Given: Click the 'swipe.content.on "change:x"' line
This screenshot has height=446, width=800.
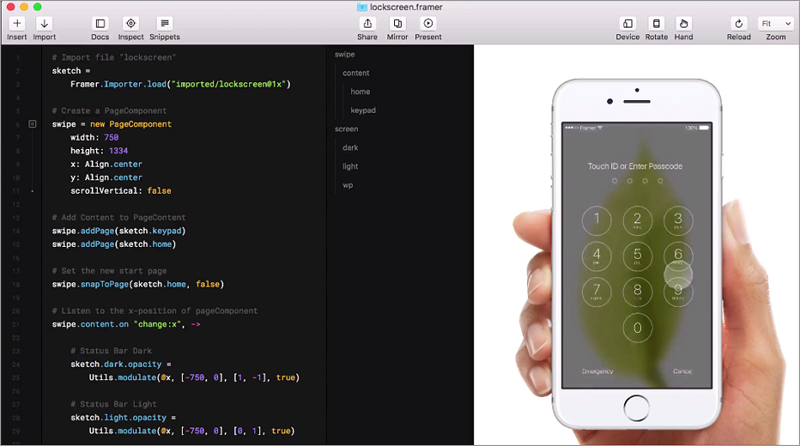Looking at the screenshot, I should pyautogui.click(x=126, y=325).
